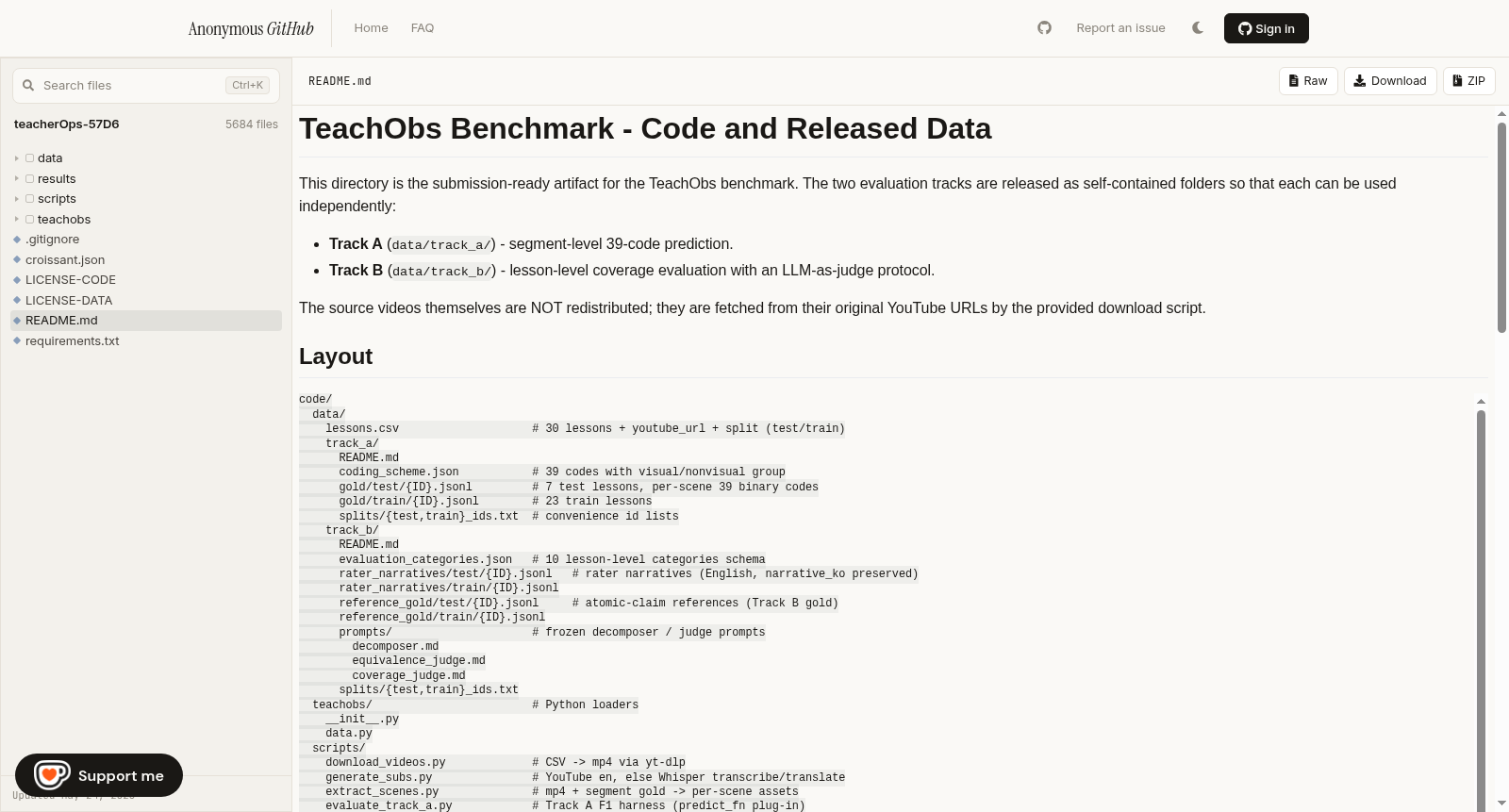Open the .gitignore file
This screenshot has width=1509, height=812.
click(x=52, y=240)
